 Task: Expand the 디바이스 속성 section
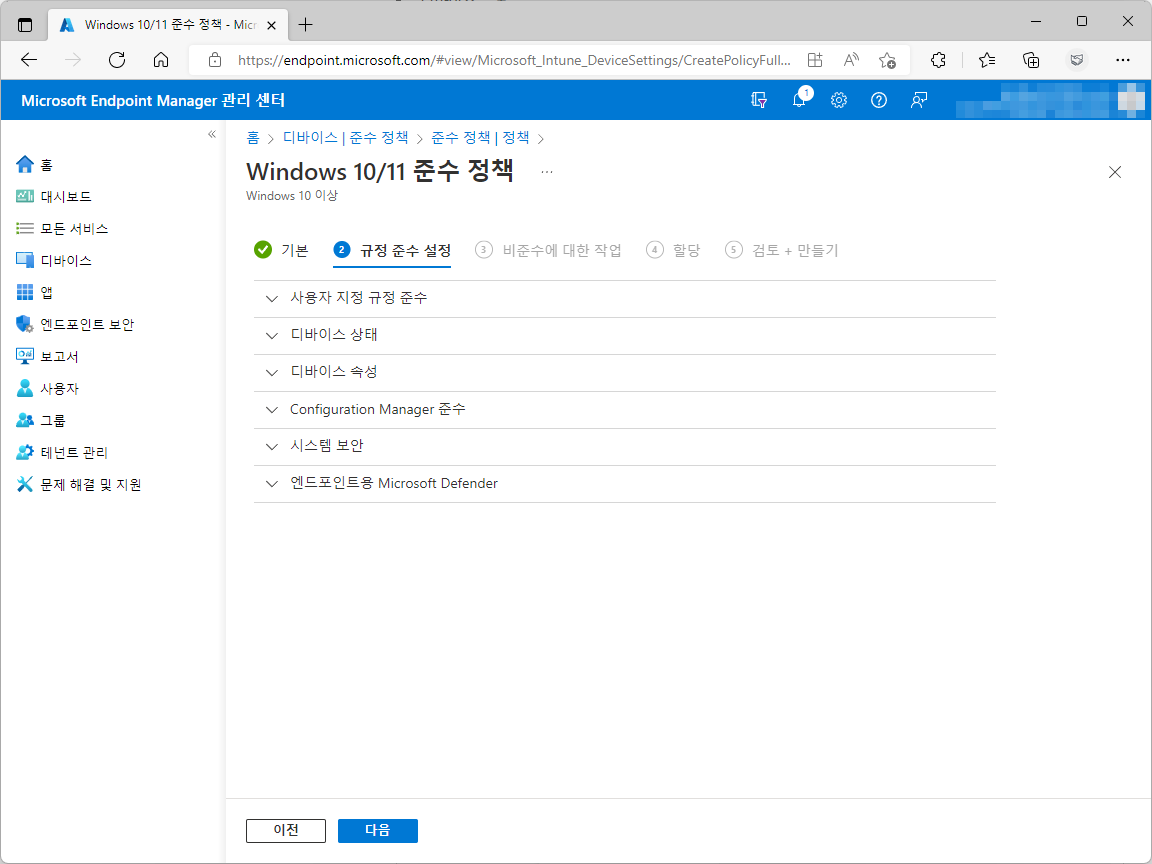click(x=624, y=372)
